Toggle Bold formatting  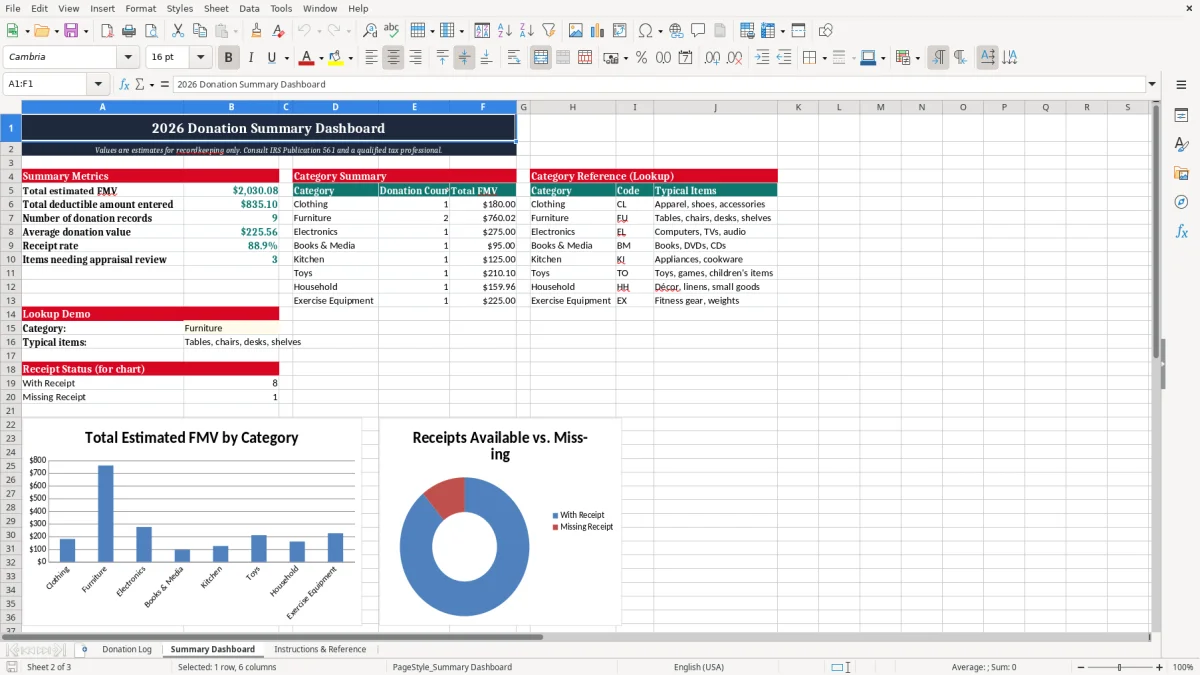pos(229,58)
